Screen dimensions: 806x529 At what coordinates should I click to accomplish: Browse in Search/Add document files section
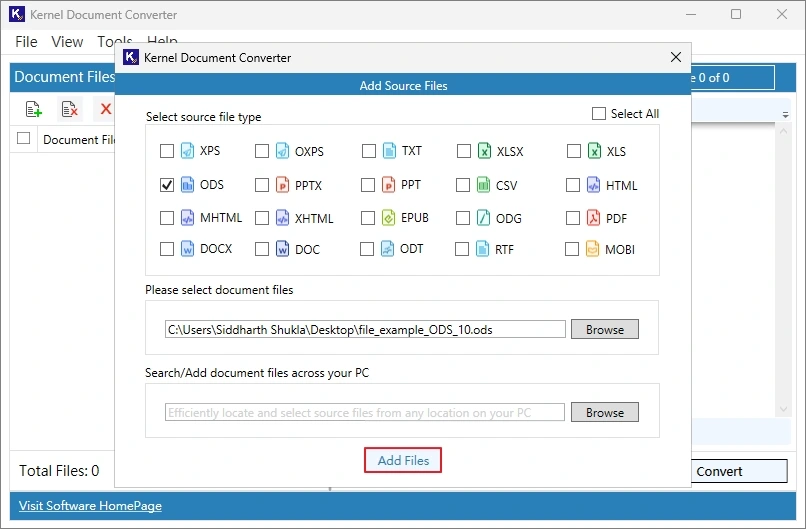[x=604, y=412]
